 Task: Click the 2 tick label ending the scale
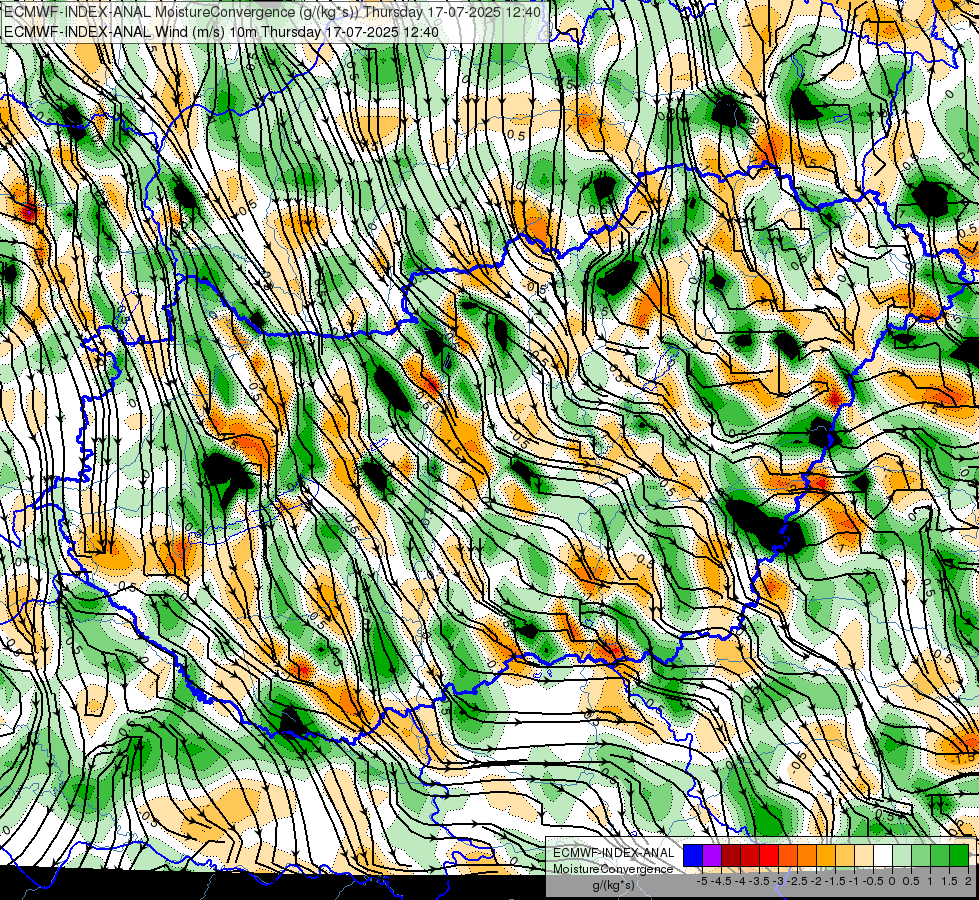coord(968,881)
